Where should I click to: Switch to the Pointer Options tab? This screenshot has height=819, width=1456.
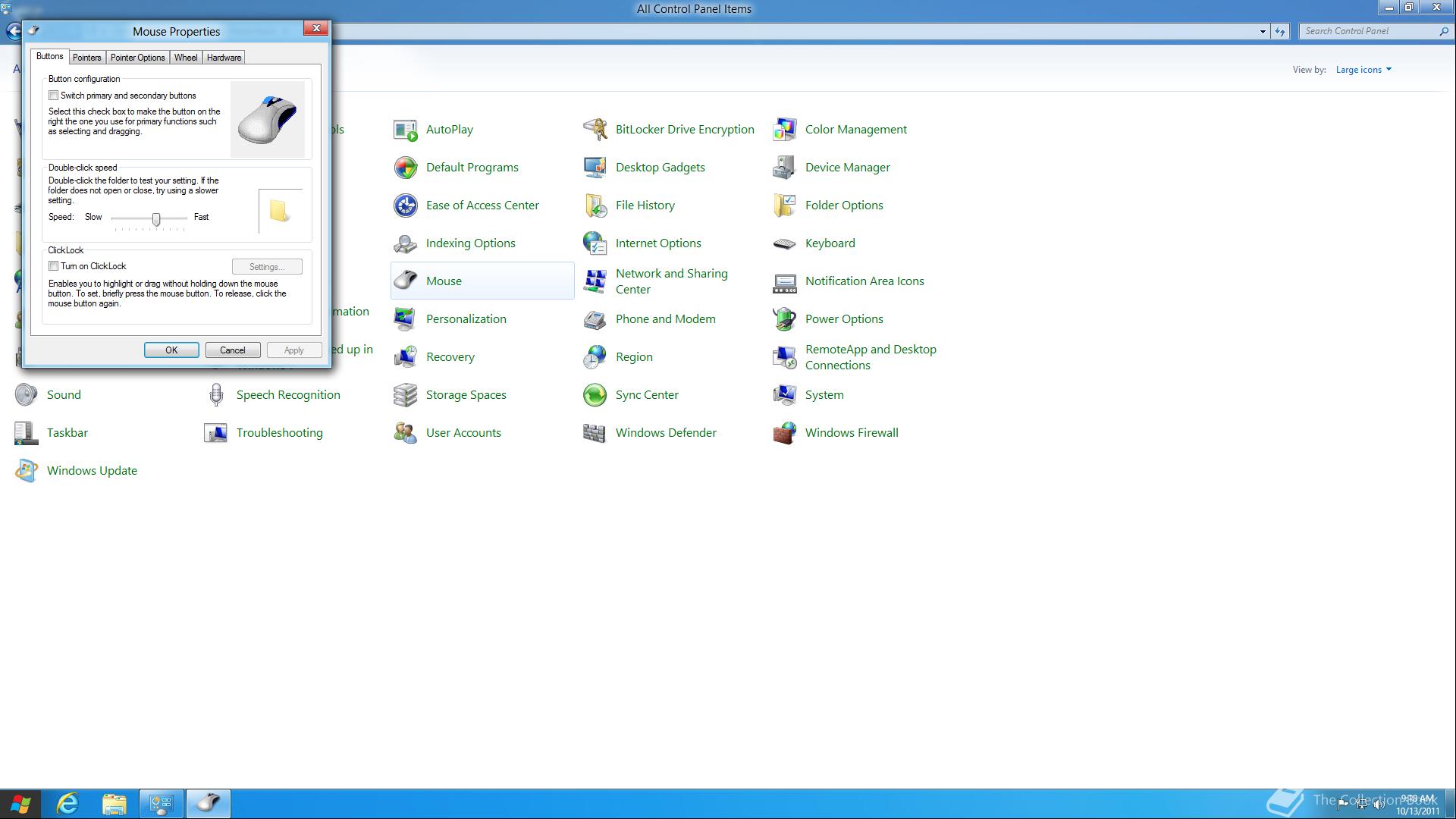coord(137,58)
